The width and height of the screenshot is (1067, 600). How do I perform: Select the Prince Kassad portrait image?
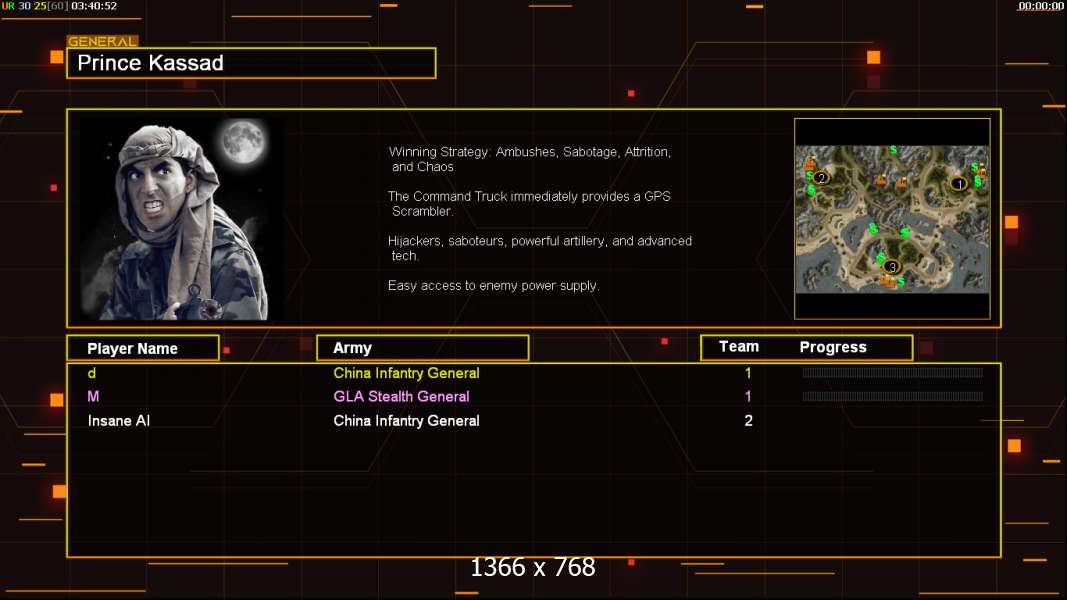tap(182, 218)
